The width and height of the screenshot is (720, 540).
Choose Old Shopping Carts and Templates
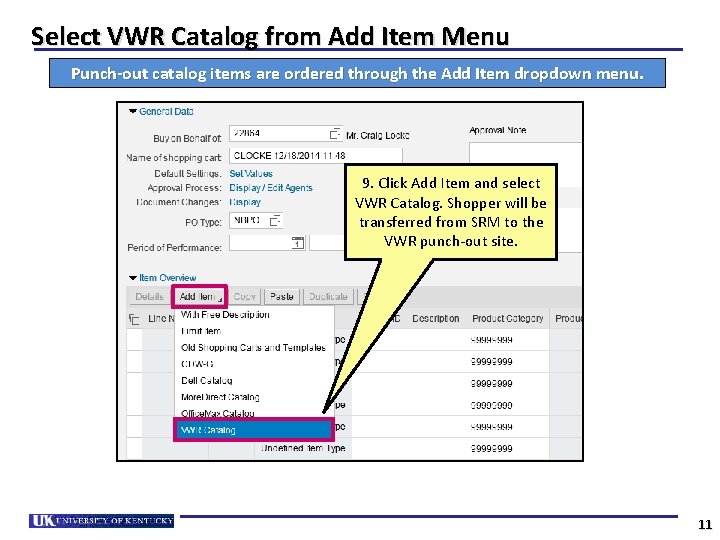click(x=254, y=348)
